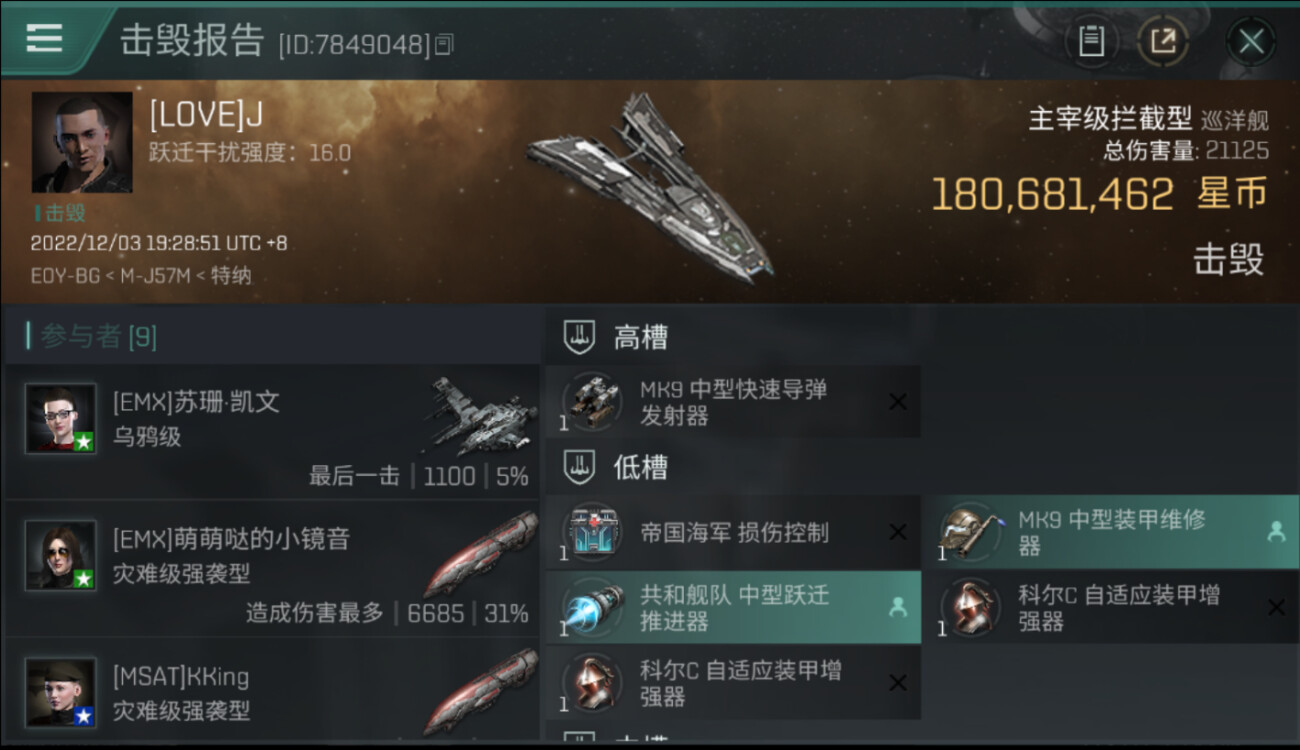
Task: Open the hamburger menu icon
Action: point(44,38)
